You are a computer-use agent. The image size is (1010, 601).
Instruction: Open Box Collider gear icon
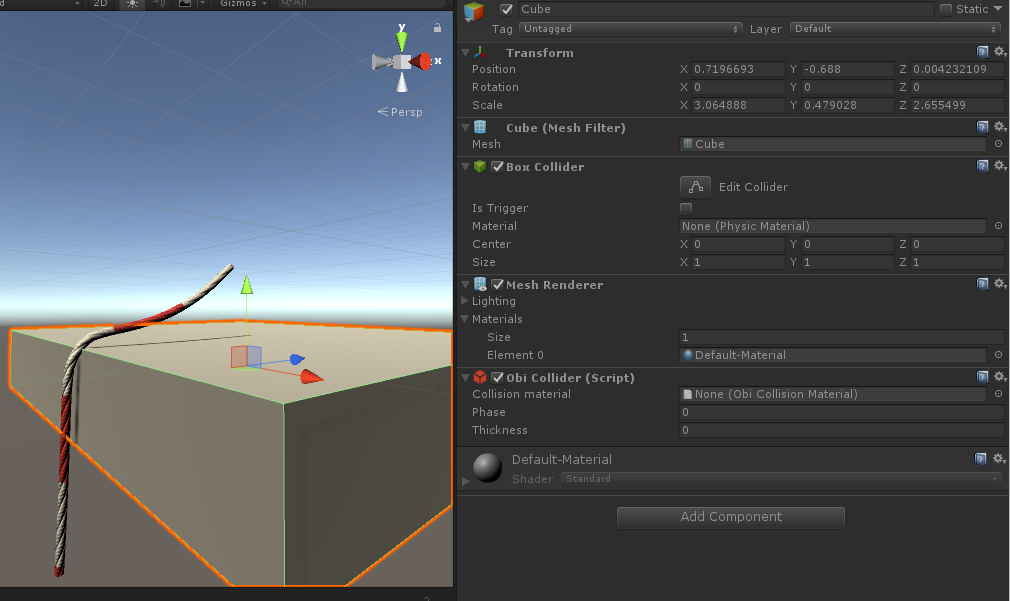pos(1000,166)
